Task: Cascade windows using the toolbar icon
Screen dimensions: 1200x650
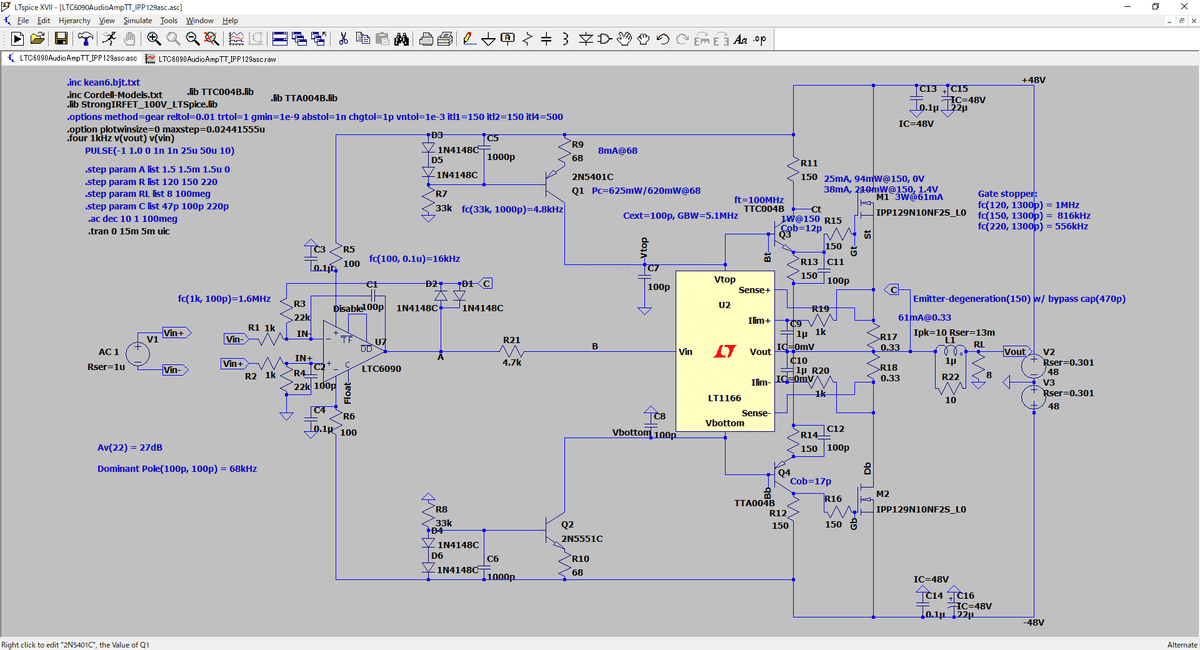Action: click(x=300, y=38)
